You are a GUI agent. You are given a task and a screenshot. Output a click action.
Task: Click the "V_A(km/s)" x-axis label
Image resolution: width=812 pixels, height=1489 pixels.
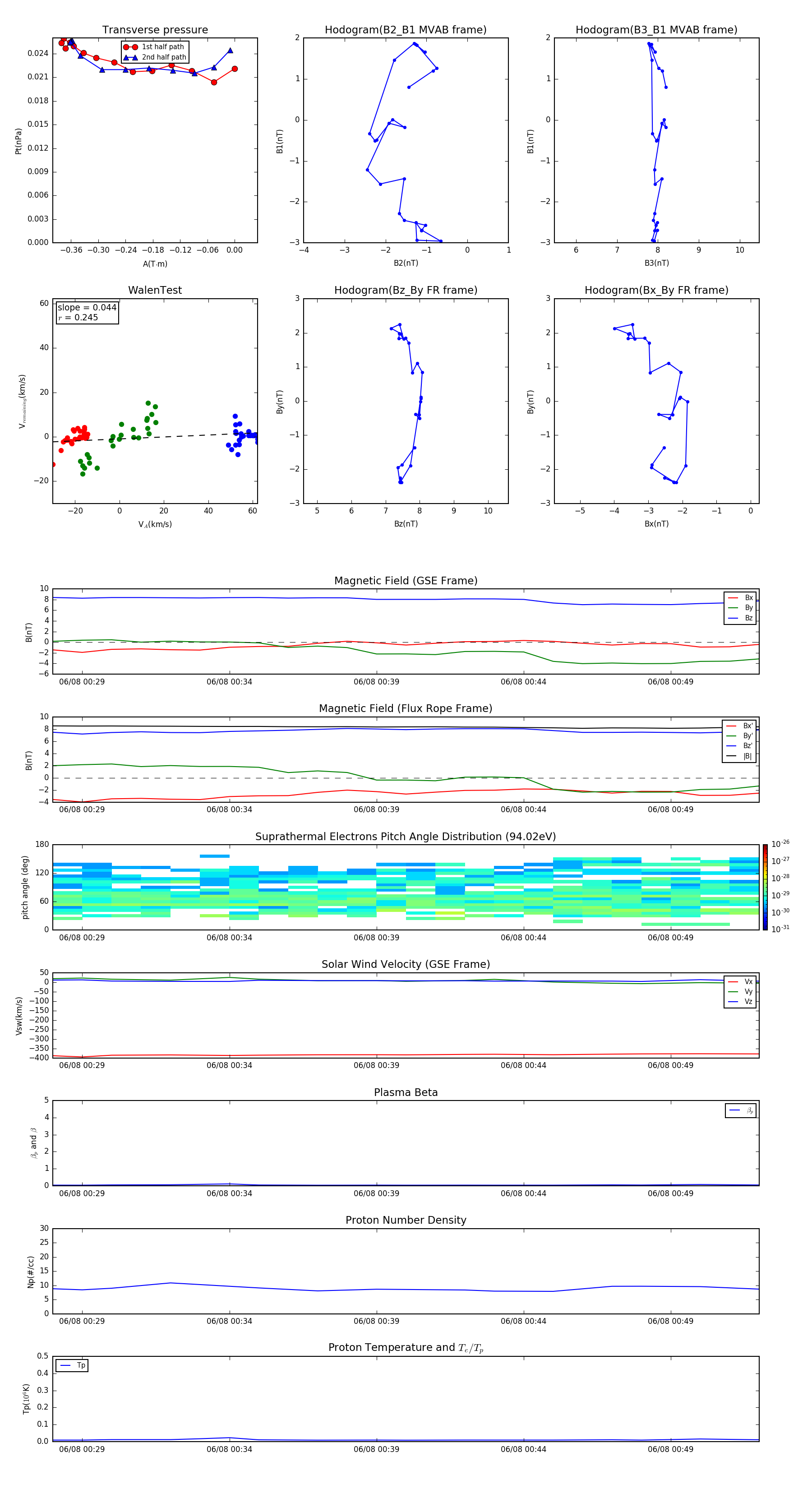click(x=155, y=524)
